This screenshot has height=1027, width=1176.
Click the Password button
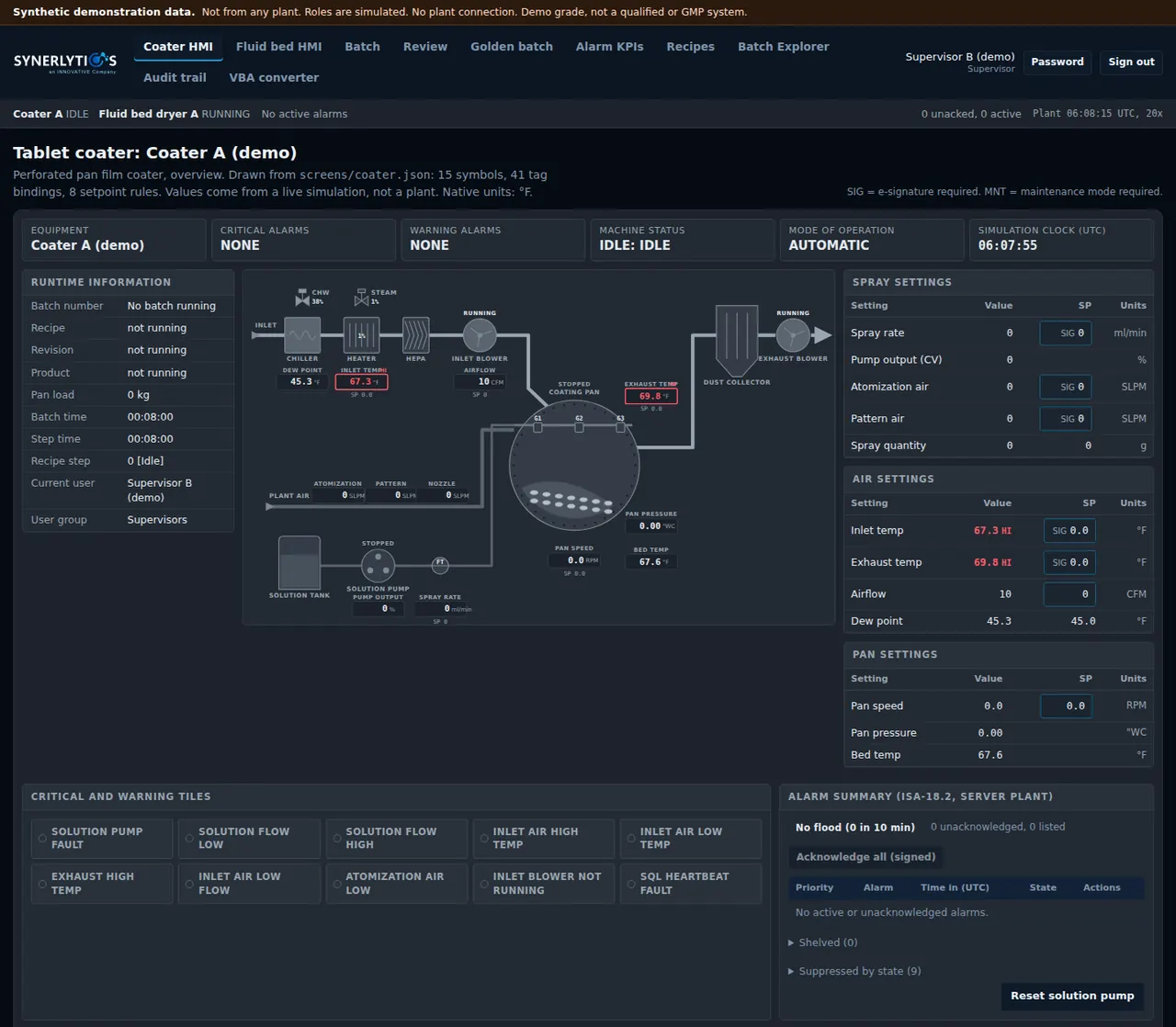pos(1057,62)
